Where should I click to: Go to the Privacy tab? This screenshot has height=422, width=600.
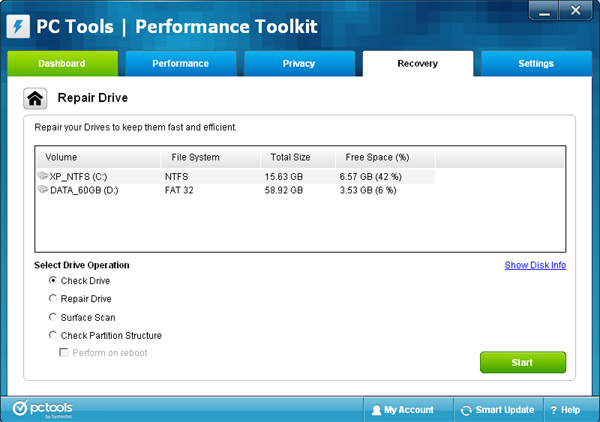point(299,64)
